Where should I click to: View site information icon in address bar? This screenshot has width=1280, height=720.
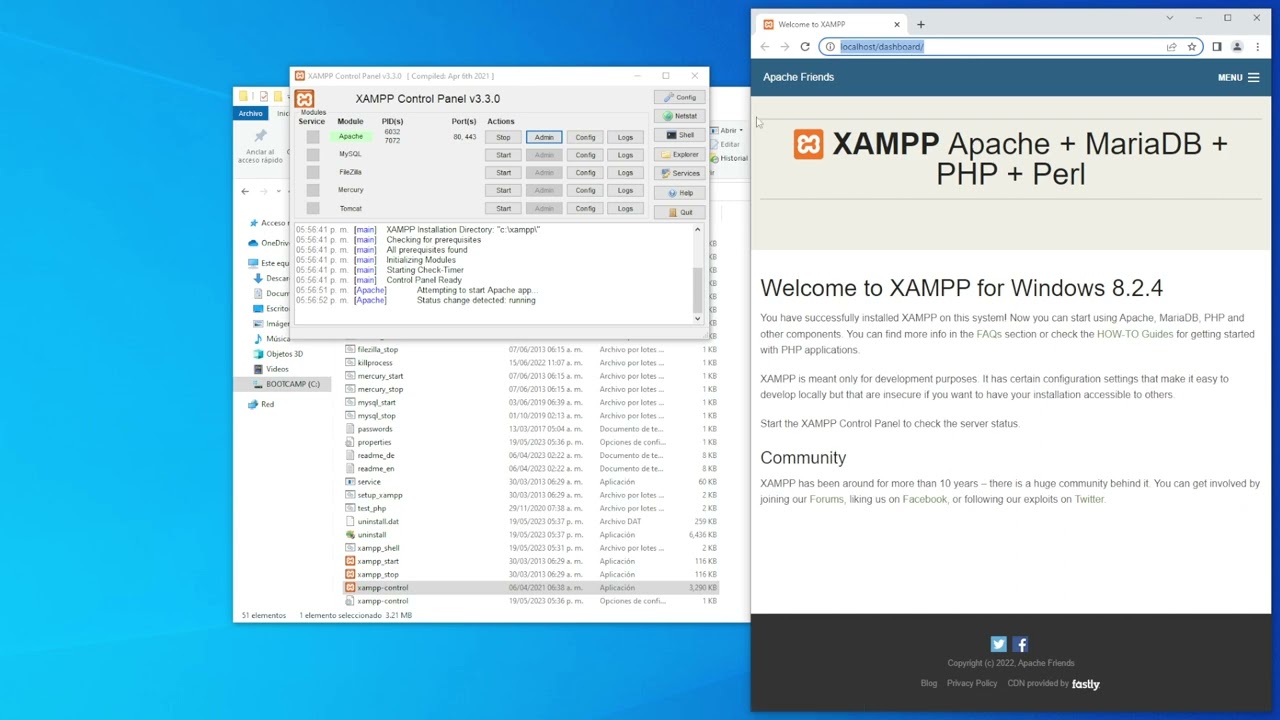tap(830, 47)
